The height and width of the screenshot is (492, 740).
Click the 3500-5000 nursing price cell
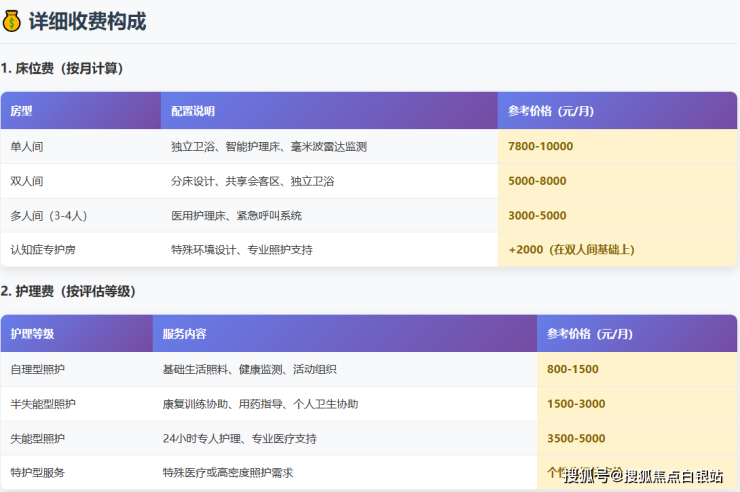(576, 438)
